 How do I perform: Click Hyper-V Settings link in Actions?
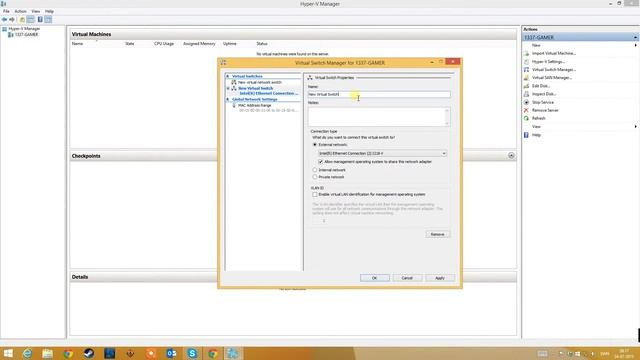pos(548,62)
